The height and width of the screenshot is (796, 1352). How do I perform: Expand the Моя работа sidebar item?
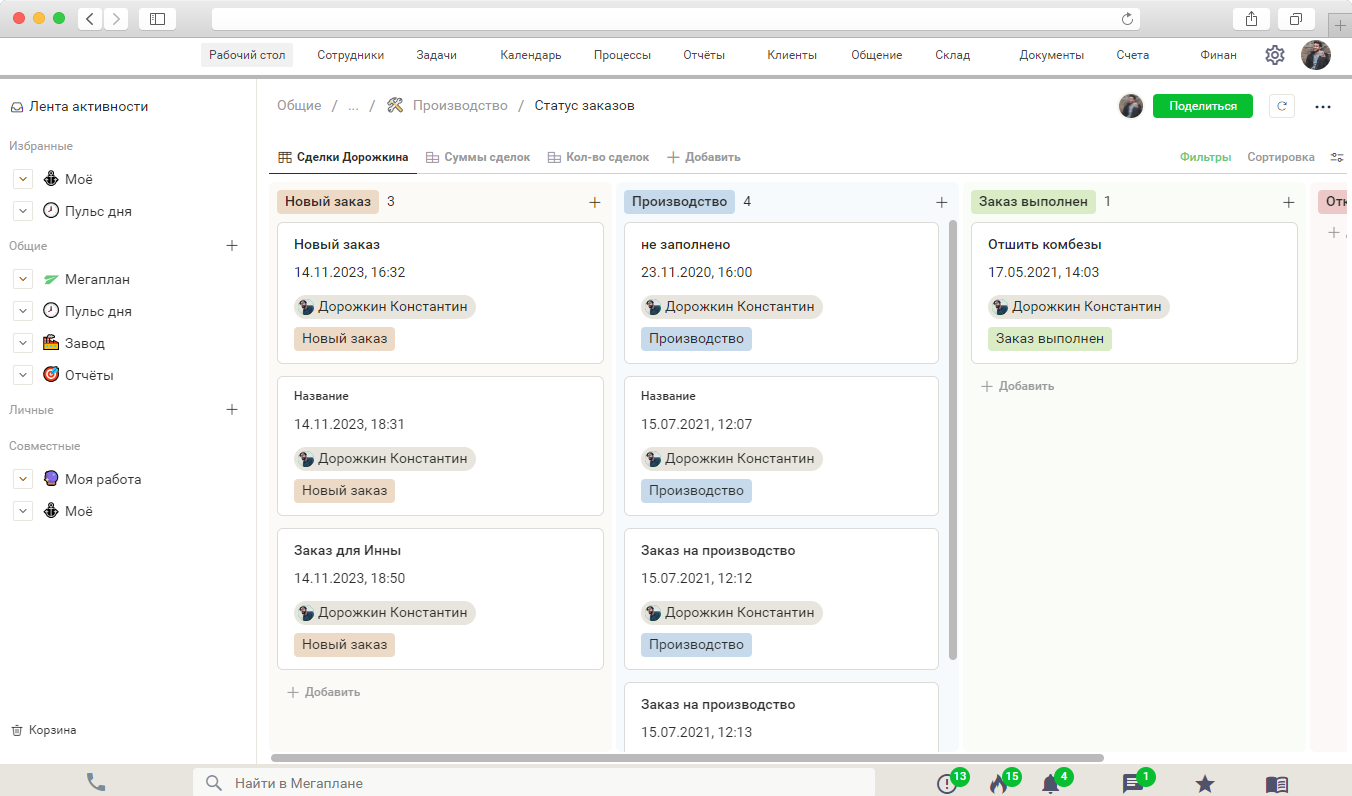23,479
